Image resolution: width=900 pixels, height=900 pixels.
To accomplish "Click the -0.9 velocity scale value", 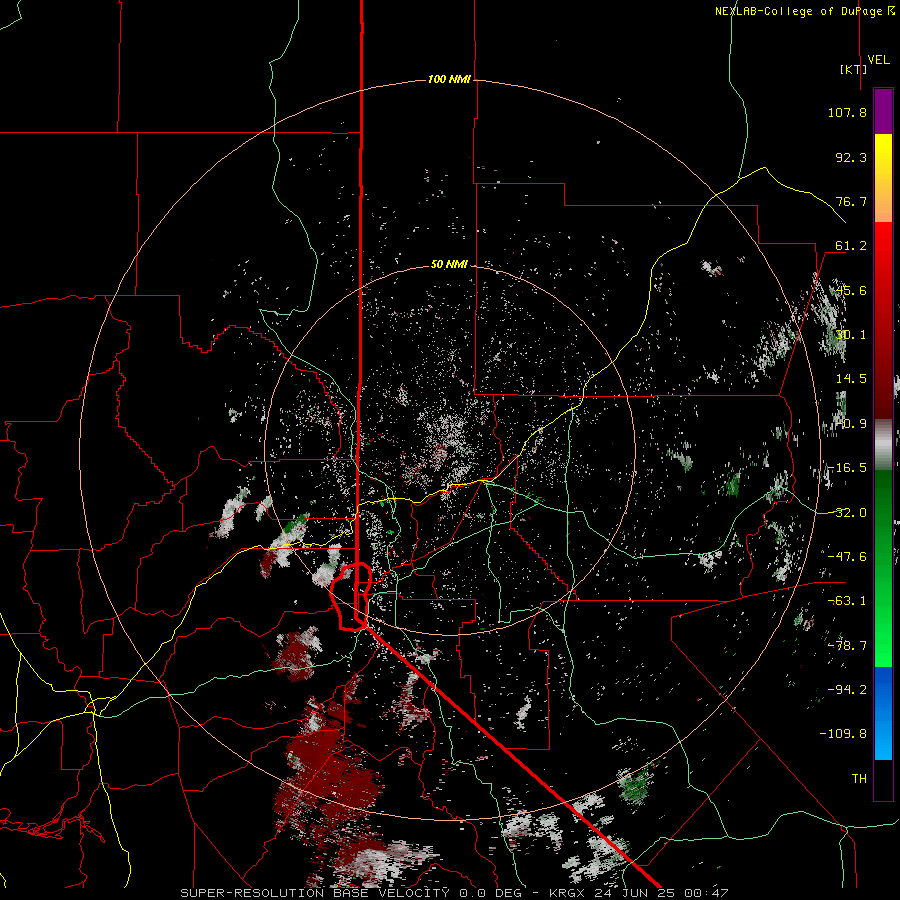I will tap(851, 424).
